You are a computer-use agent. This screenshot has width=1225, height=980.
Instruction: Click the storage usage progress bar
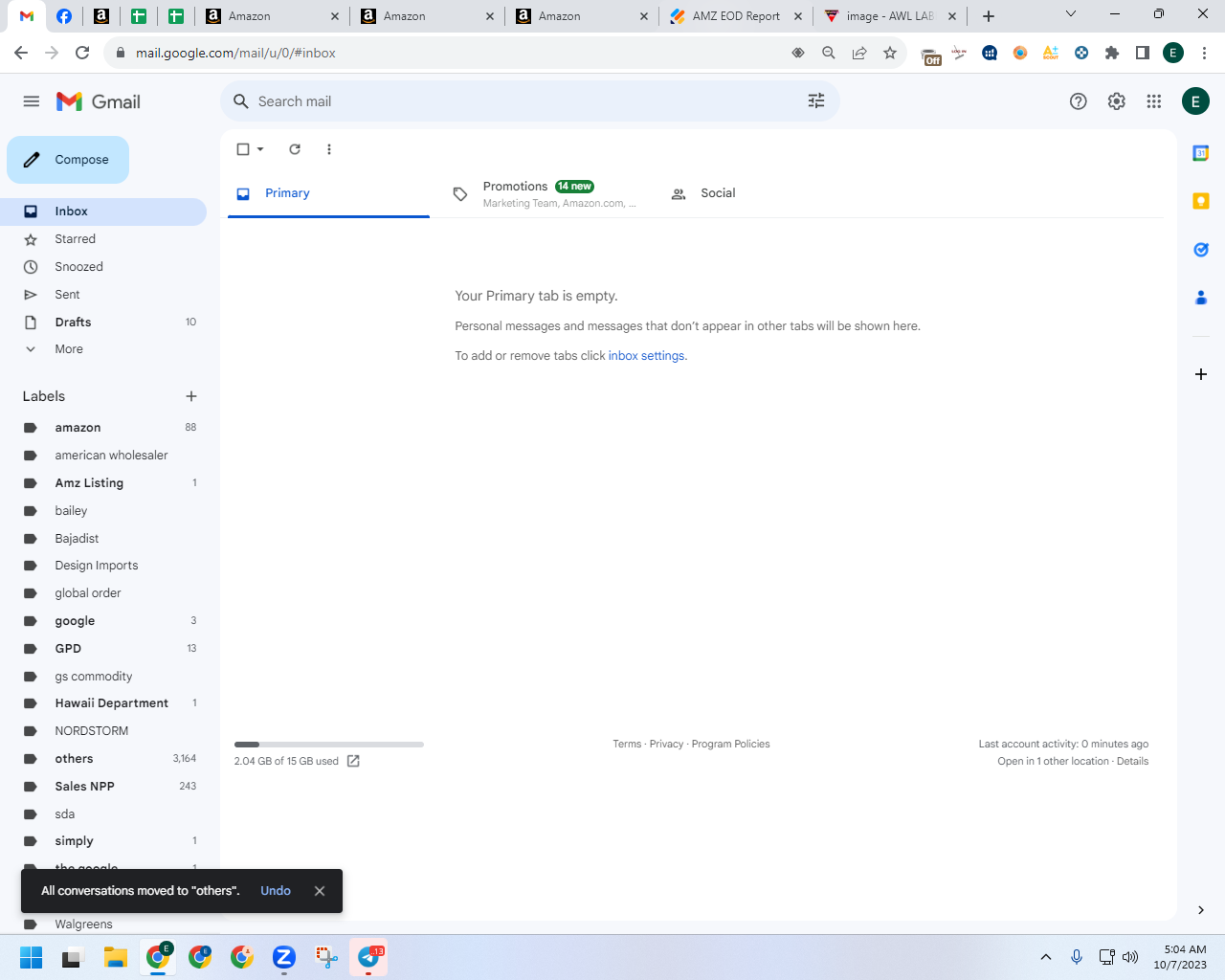[329, 744]
